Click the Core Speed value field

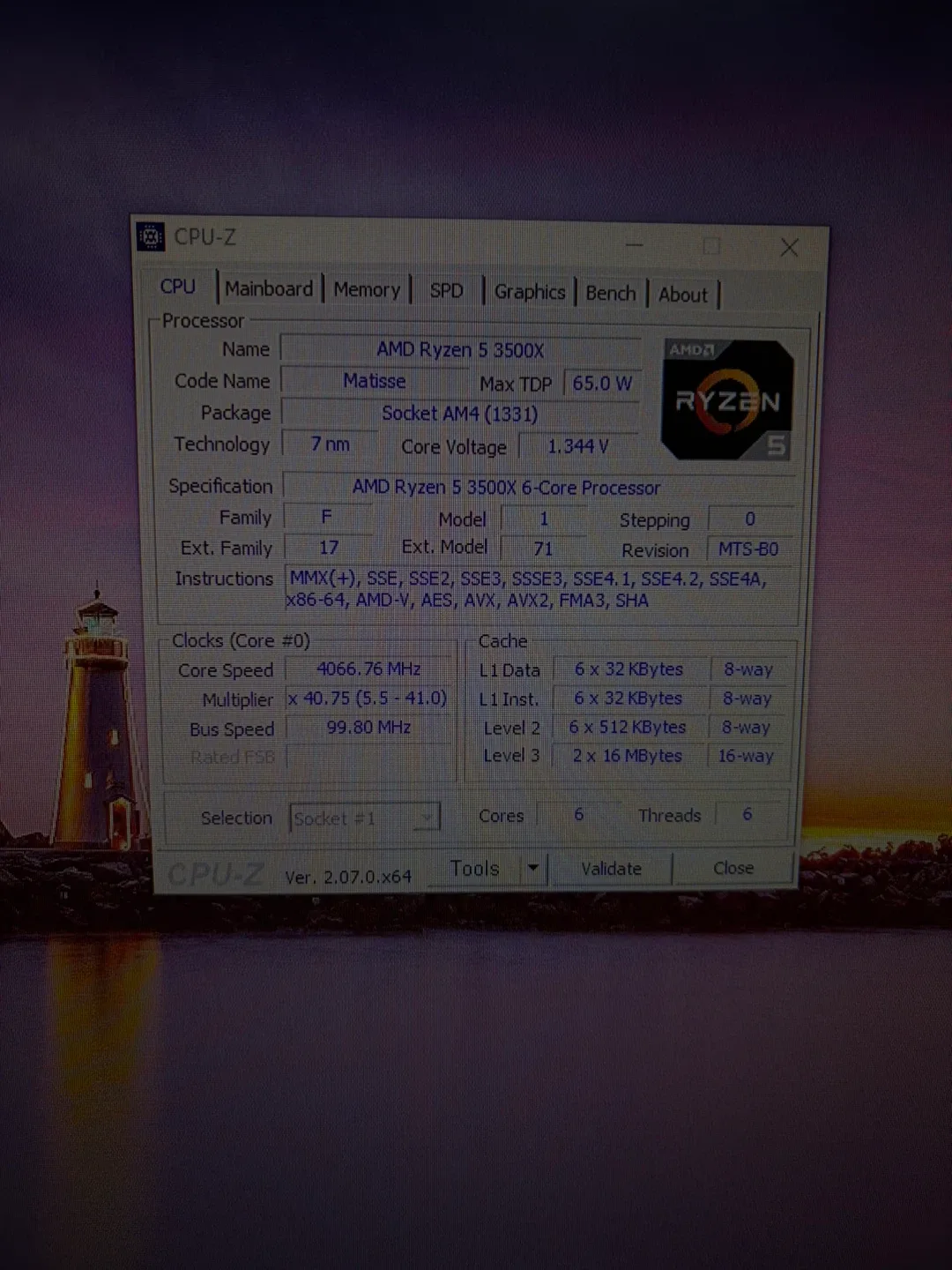(368, 669)
